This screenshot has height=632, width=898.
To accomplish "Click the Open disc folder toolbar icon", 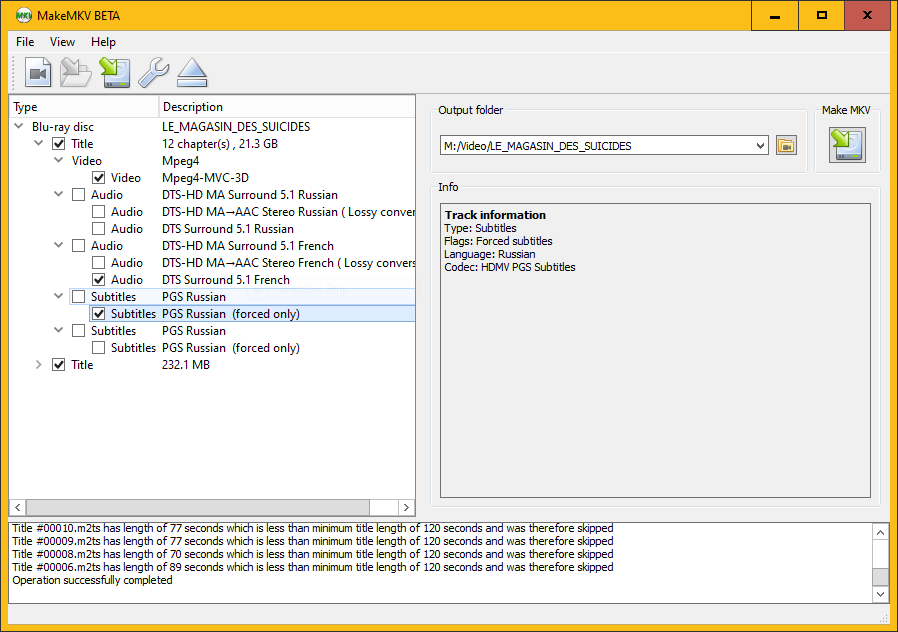I will (76, 73).
